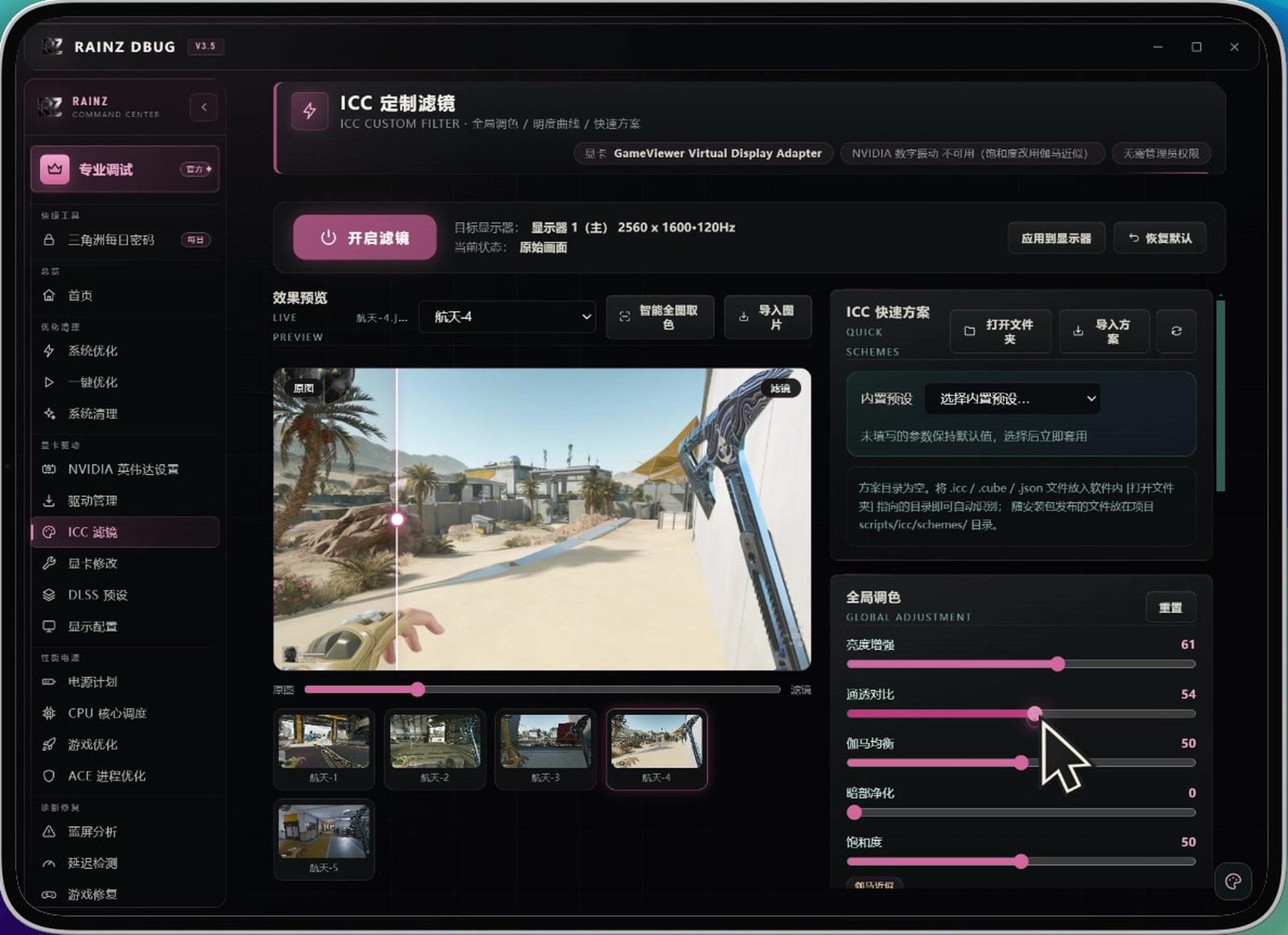The image size is (1288, 935).
Task: Open 三角洲每日密码 lock entry
Action: point(125,240)
